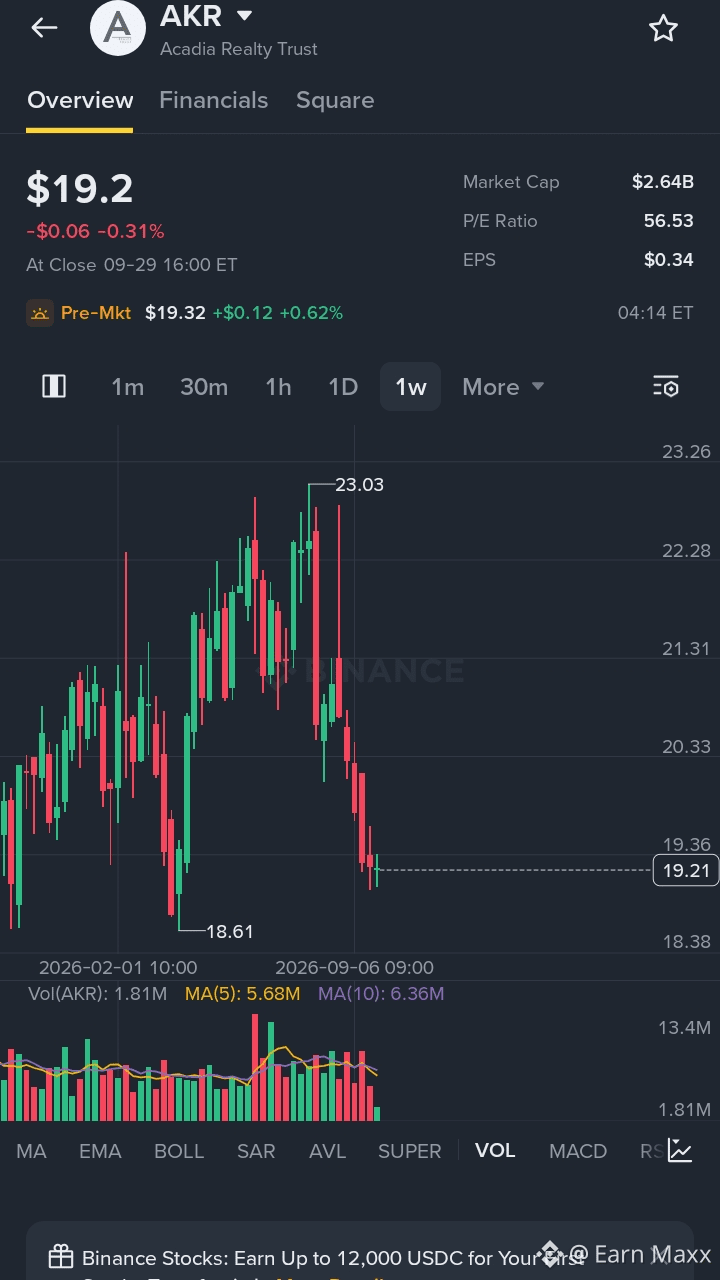The height and width of the screenshot is (1280, 720).
Task: Open the Square tab
Action: [x=335, y=100]
